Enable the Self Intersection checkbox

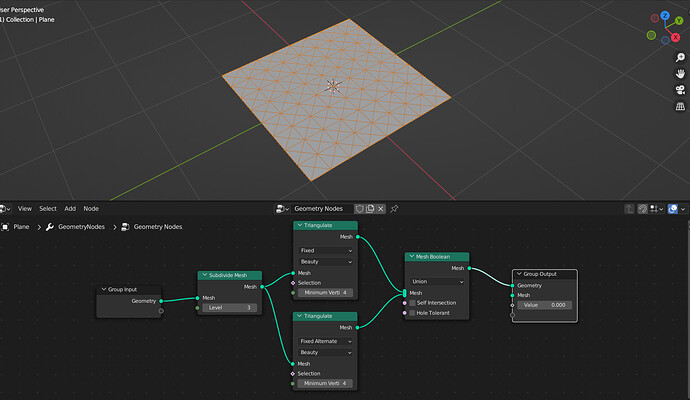pos(412,303)
